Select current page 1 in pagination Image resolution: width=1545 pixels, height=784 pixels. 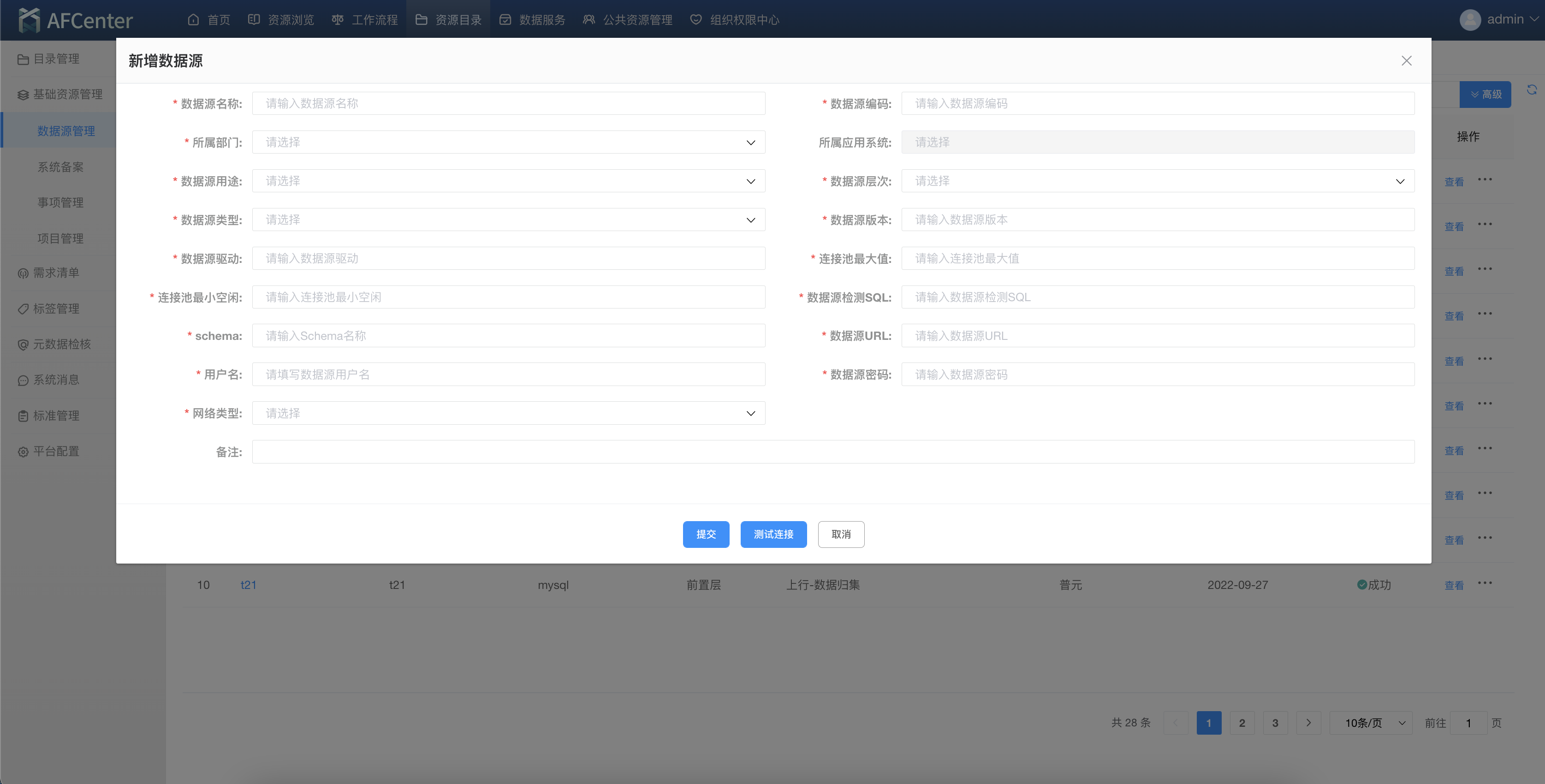pyautogui.click(x=1209, y=723)
